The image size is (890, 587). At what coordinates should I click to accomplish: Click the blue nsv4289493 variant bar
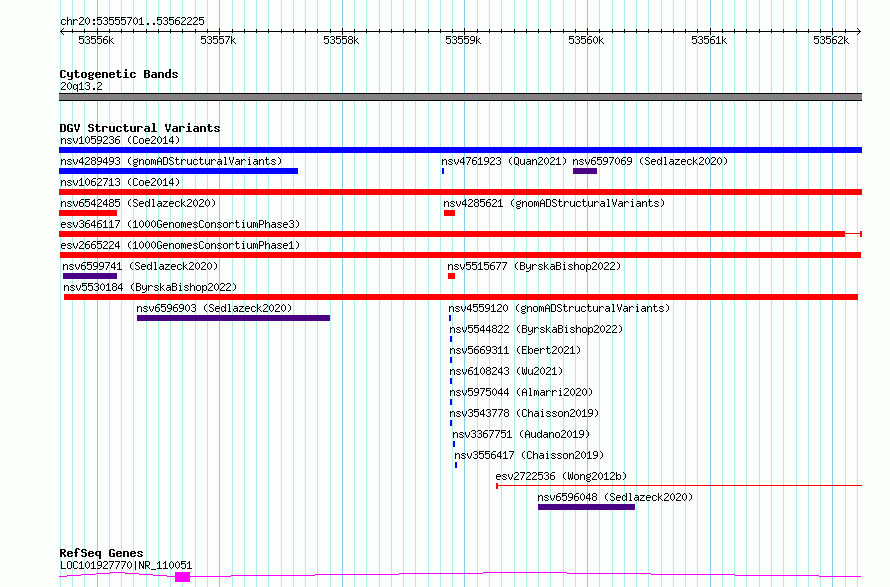coord(178,171)
